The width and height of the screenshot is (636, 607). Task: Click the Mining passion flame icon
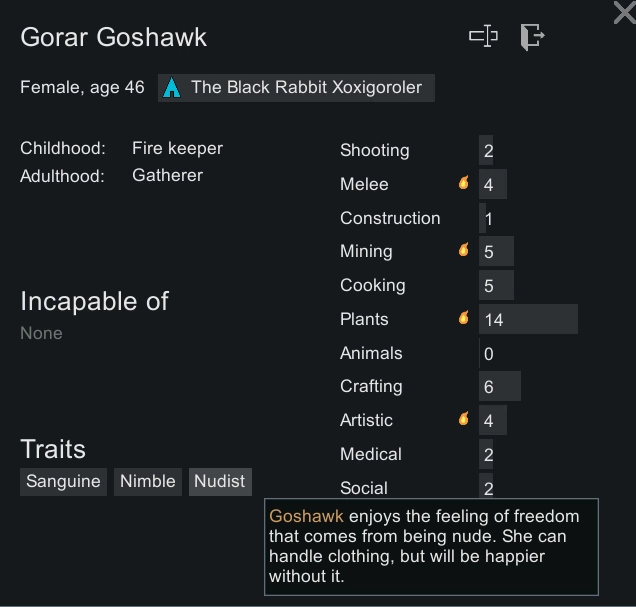coord(464,251)
